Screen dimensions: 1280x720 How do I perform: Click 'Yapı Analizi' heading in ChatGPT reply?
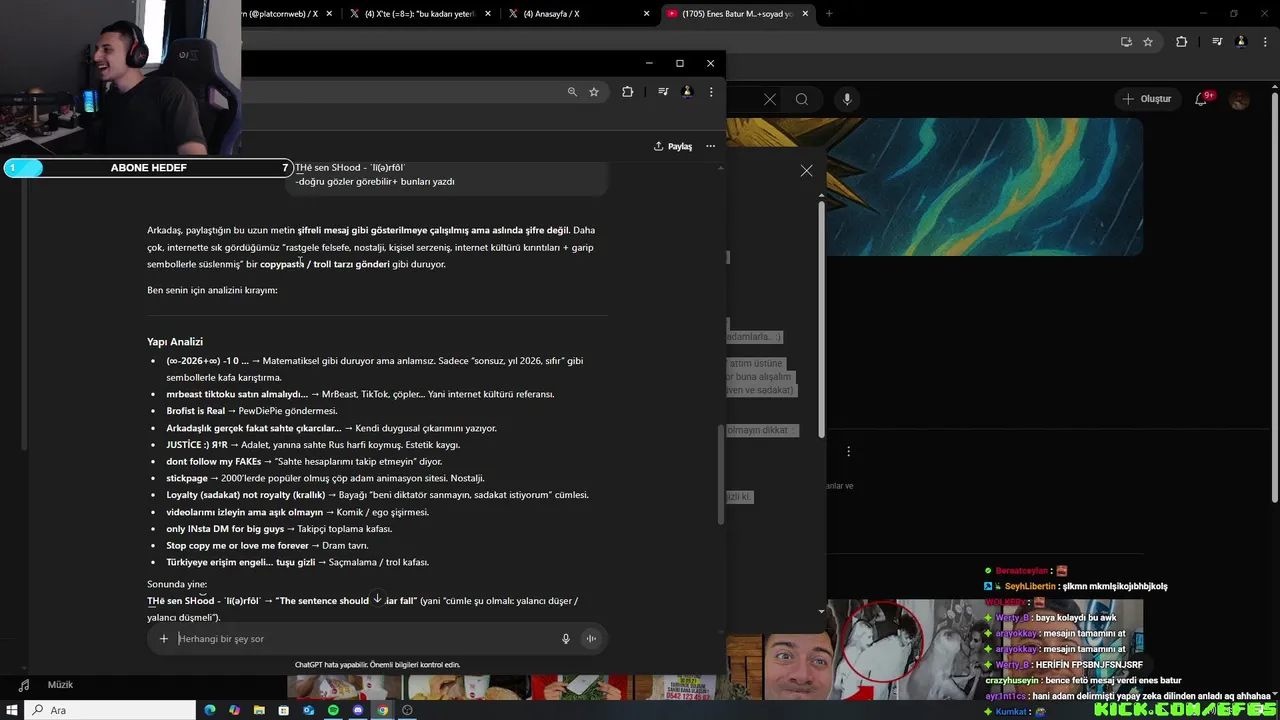(175, 342)
